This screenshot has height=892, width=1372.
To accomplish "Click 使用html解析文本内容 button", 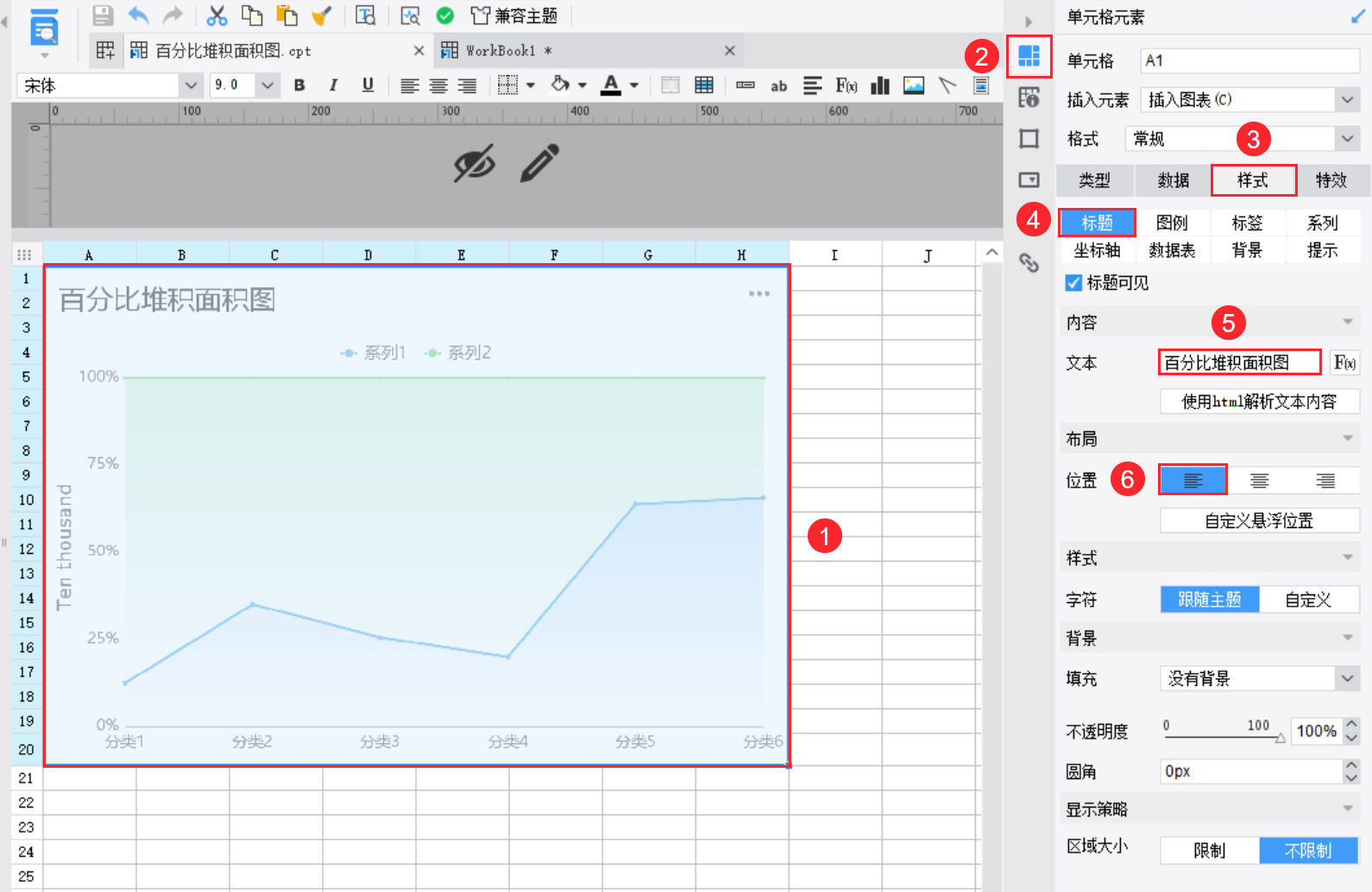I will (1260, 401).
